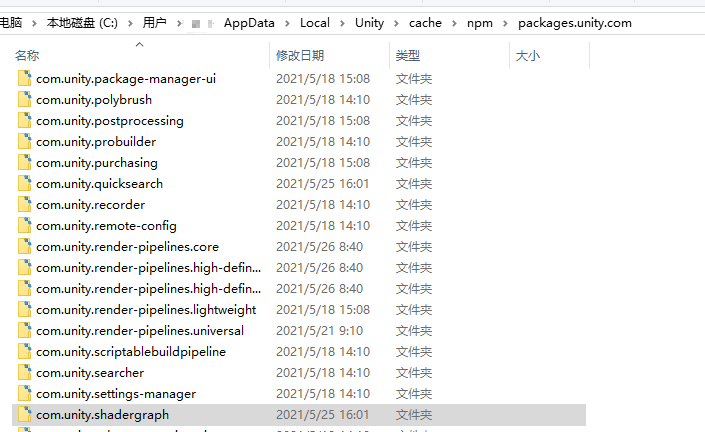Expand the chevron after cache
Image resolution: width=705 pixels, height=432 pixels.
(x=454, y=23)
